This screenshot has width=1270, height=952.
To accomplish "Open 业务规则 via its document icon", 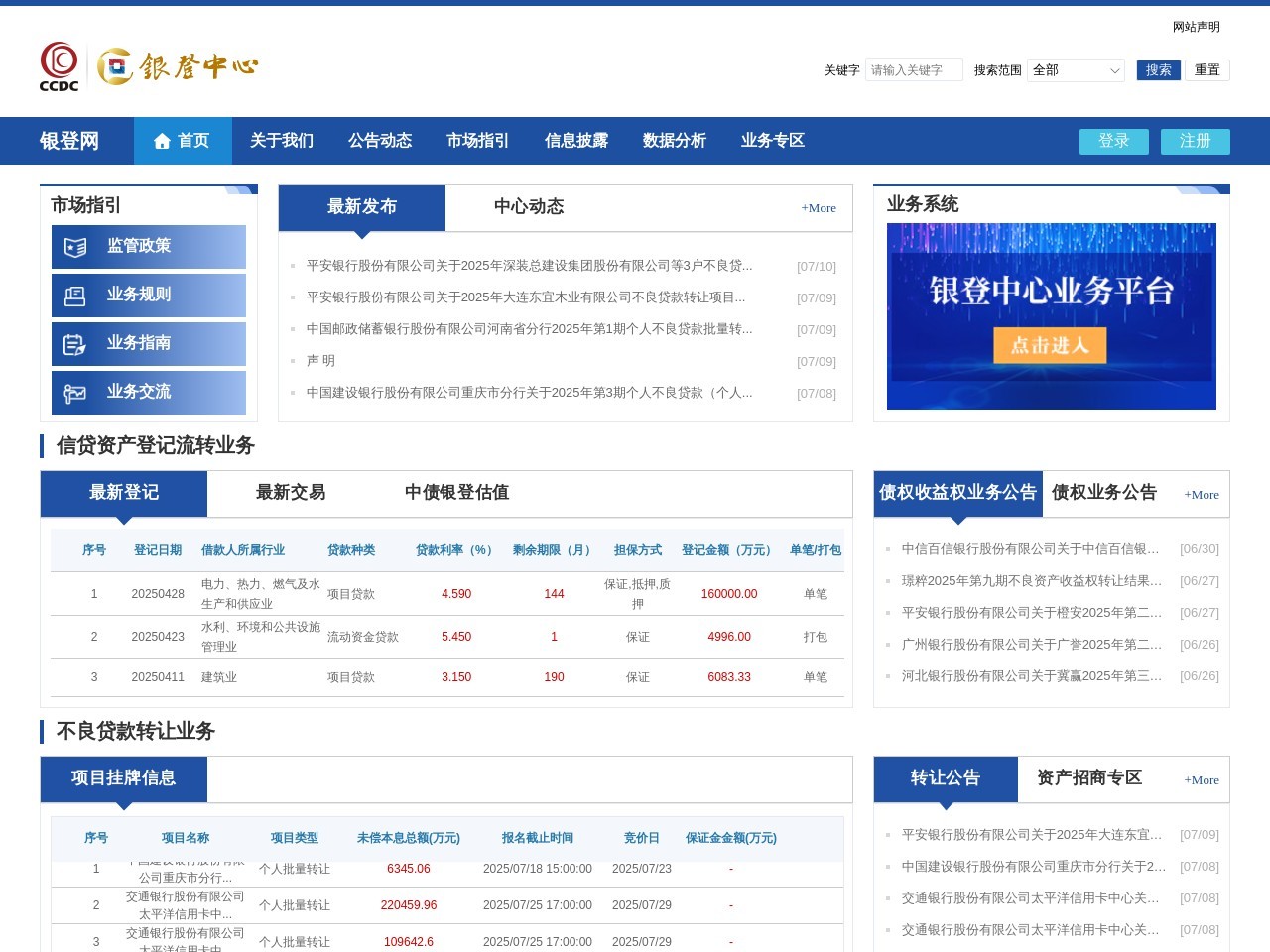I will coord(75,296).
